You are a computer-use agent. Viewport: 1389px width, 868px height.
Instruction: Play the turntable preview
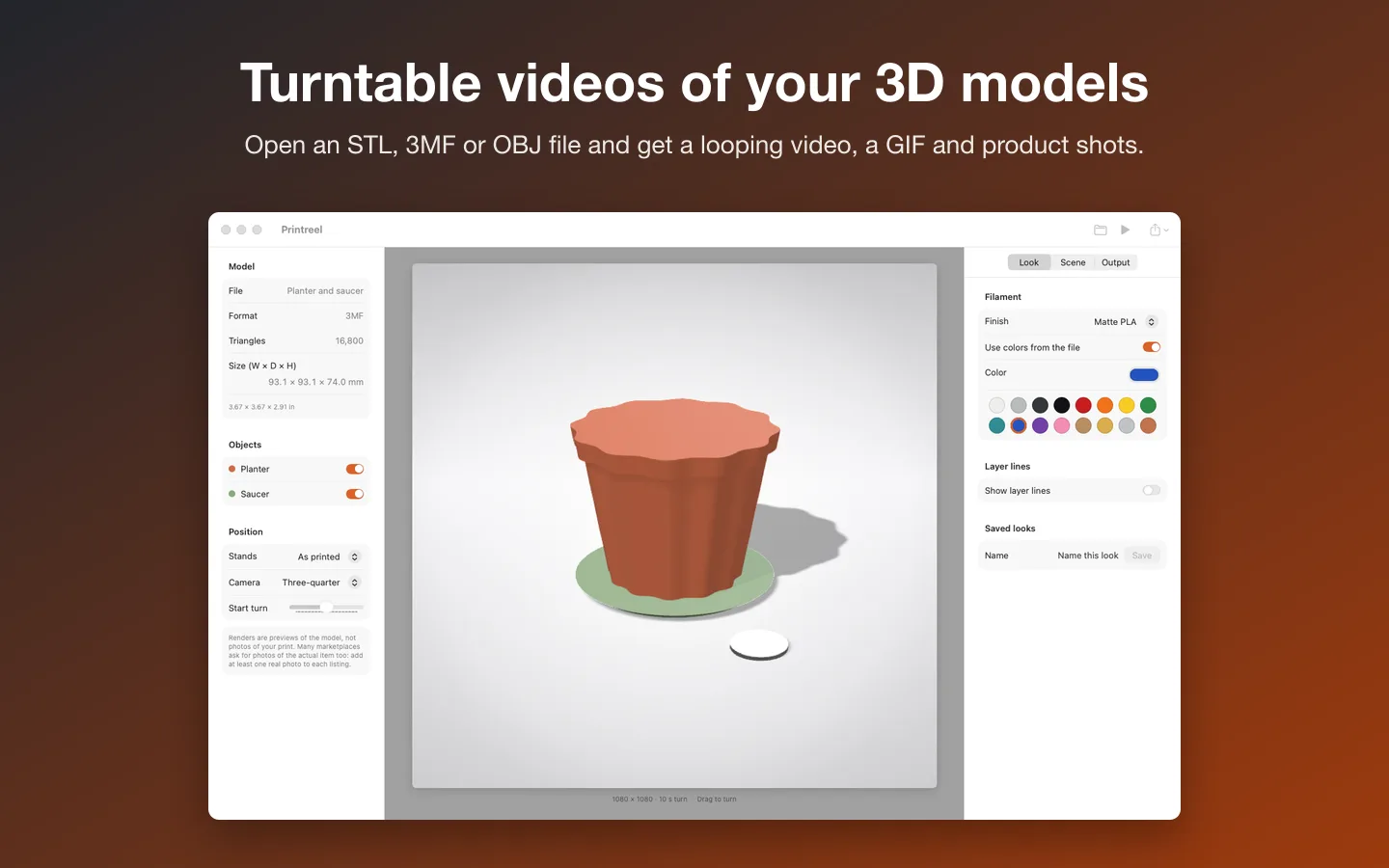pos(1125,230)
